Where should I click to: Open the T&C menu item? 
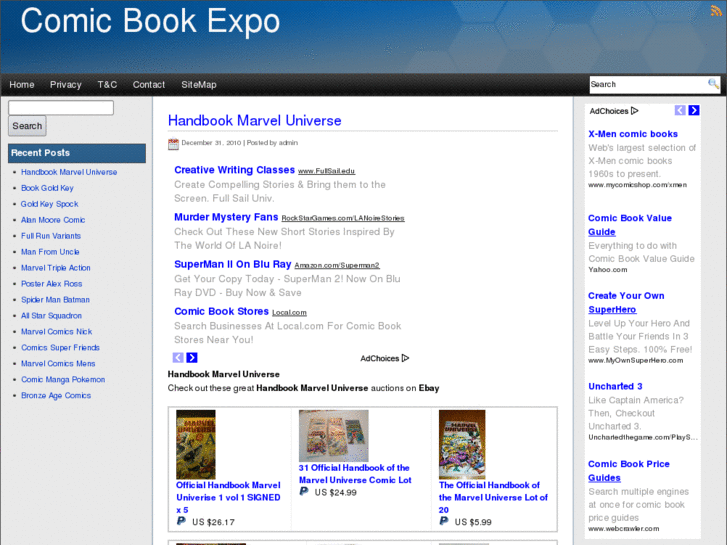[107, 84]
